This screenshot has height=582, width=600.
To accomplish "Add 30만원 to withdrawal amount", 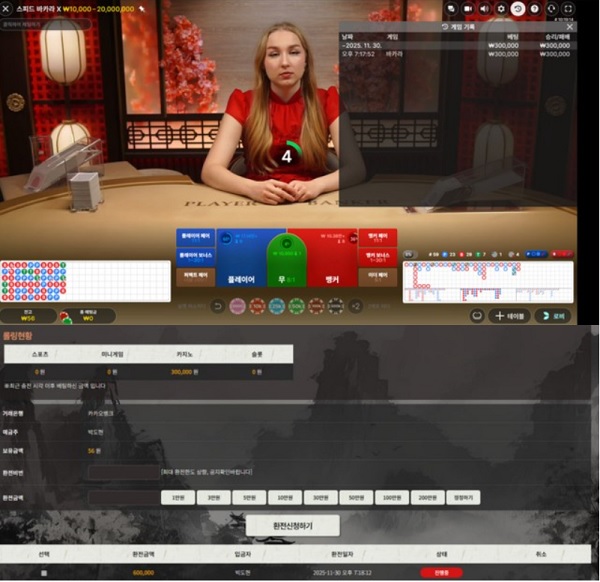I will coord(321,498).
